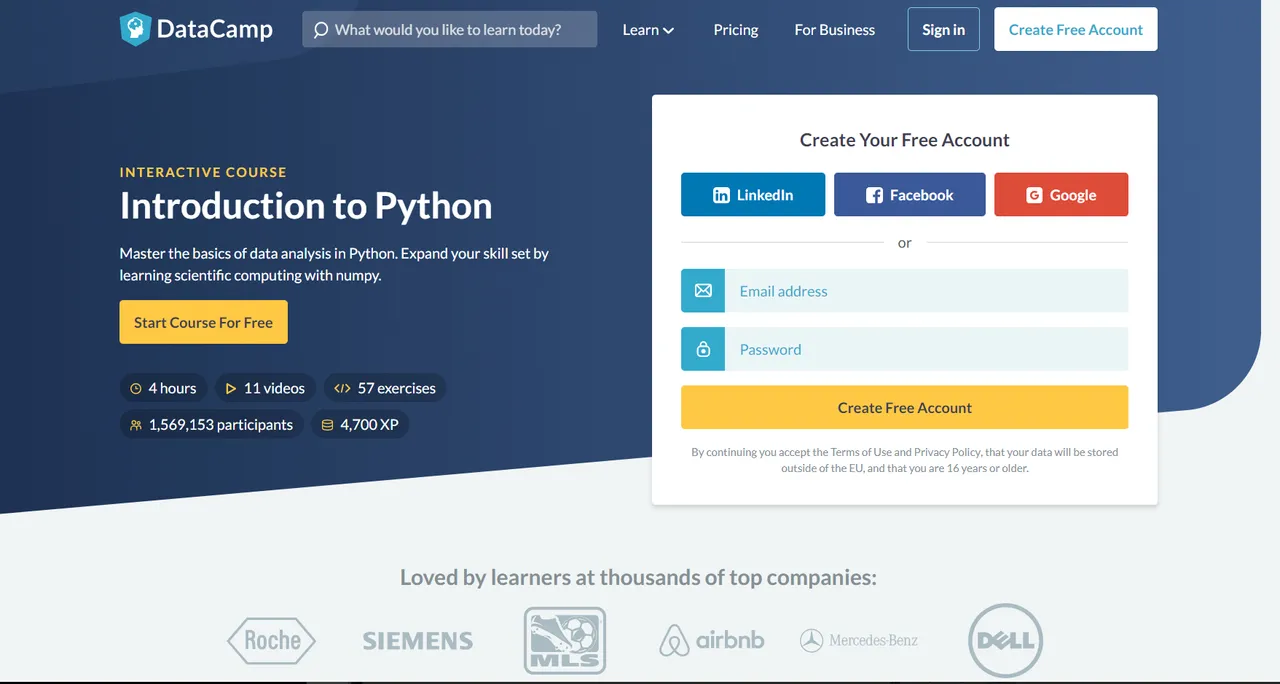
Task: Sign up with Google
Action: coord(1061,195)
